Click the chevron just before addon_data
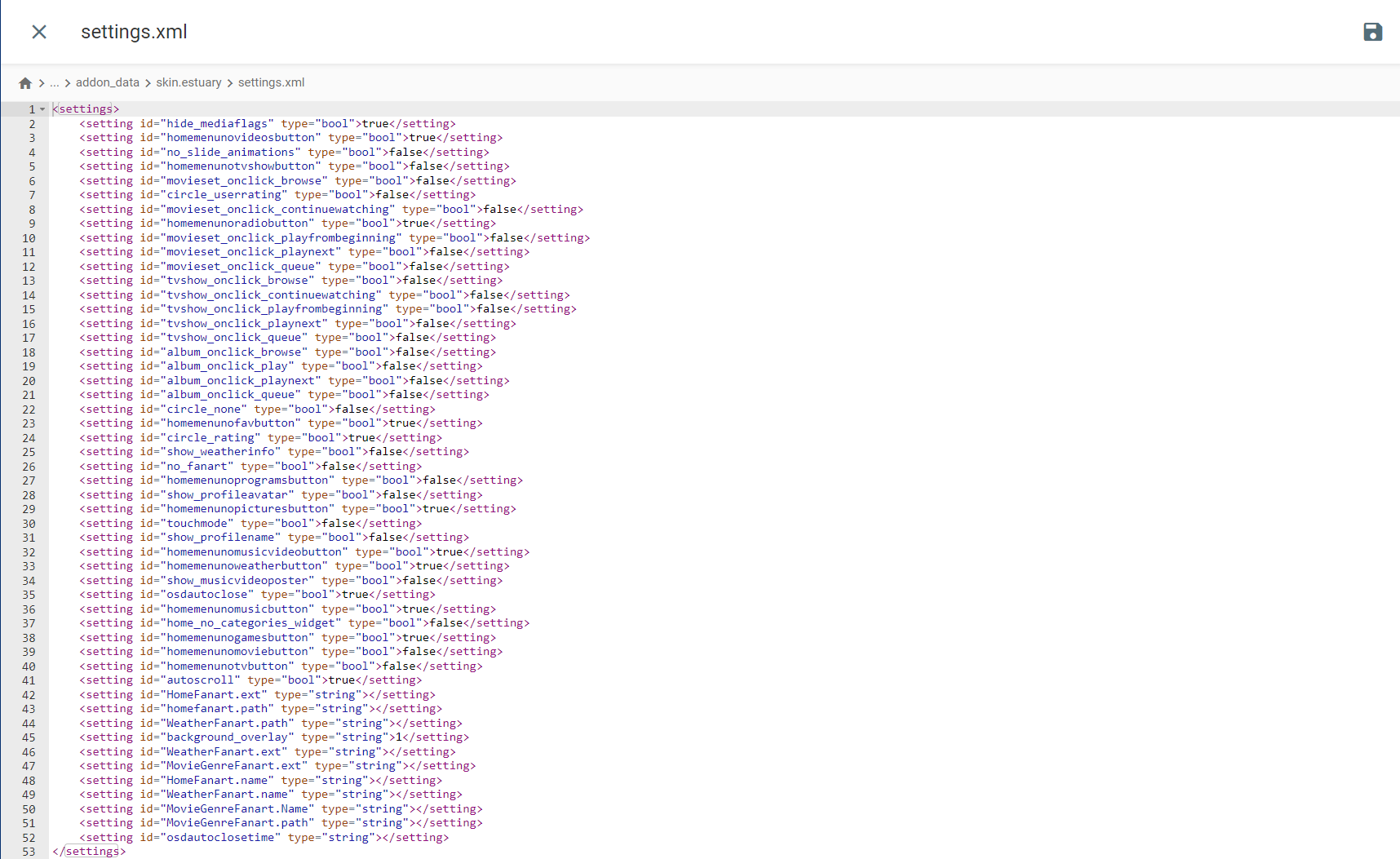Image resolution: width=1400 pixels, height=859 pixels. [x=67, y=83]
